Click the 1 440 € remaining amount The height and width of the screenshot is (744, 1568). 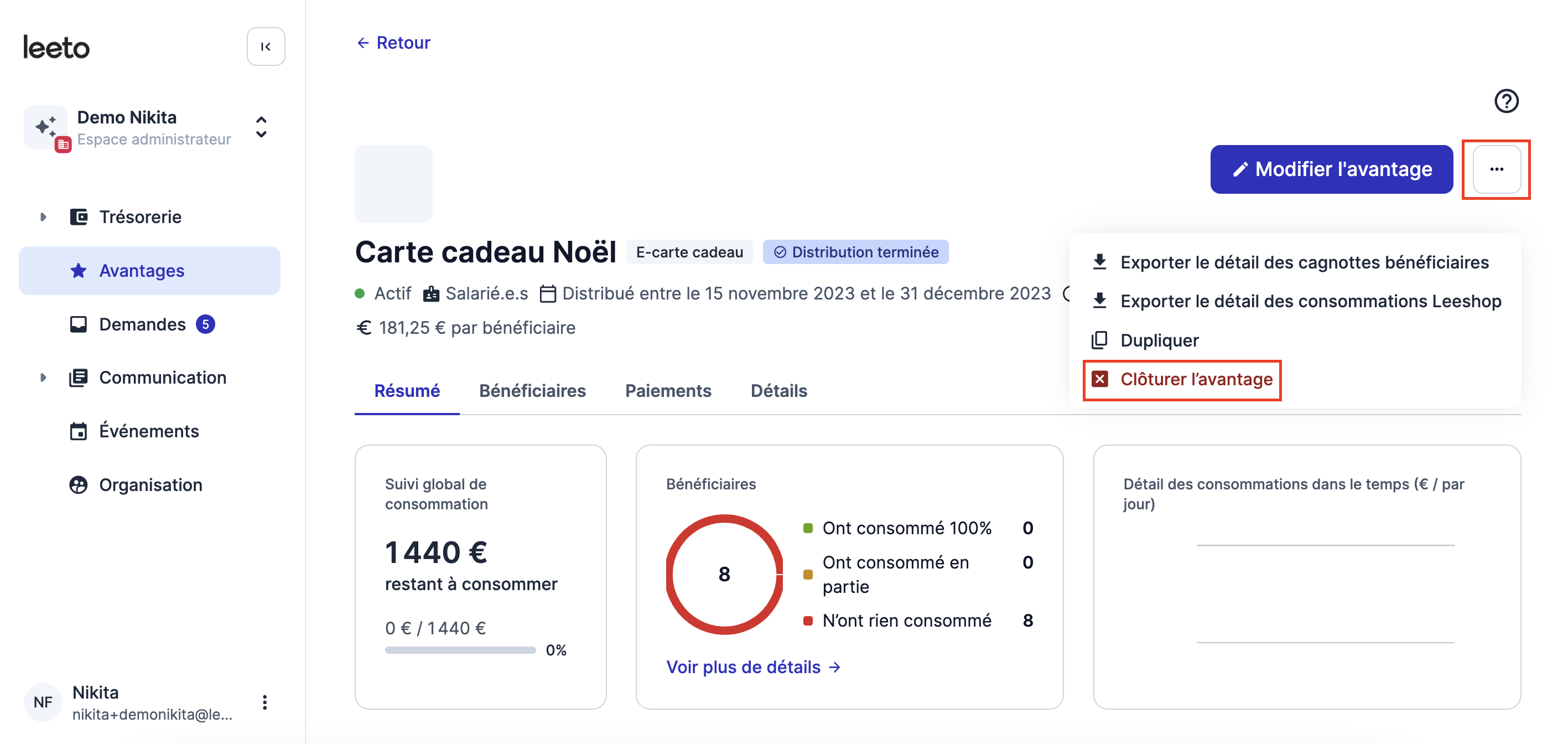pos(436,553)
